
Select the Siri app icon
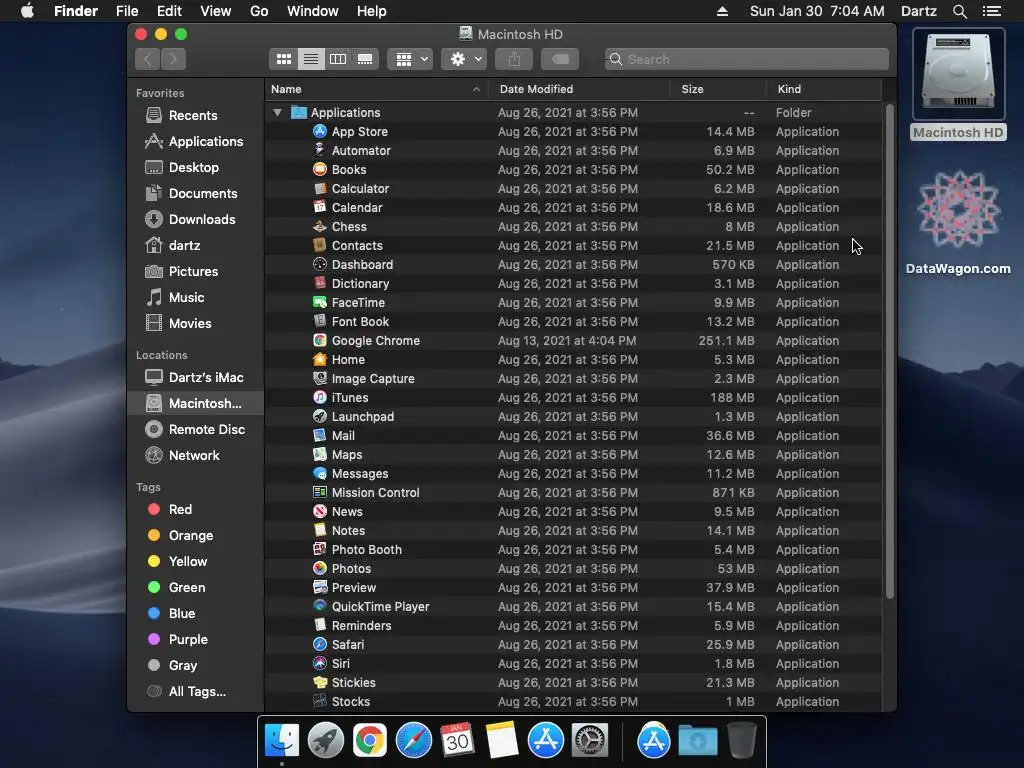(319, 664)
